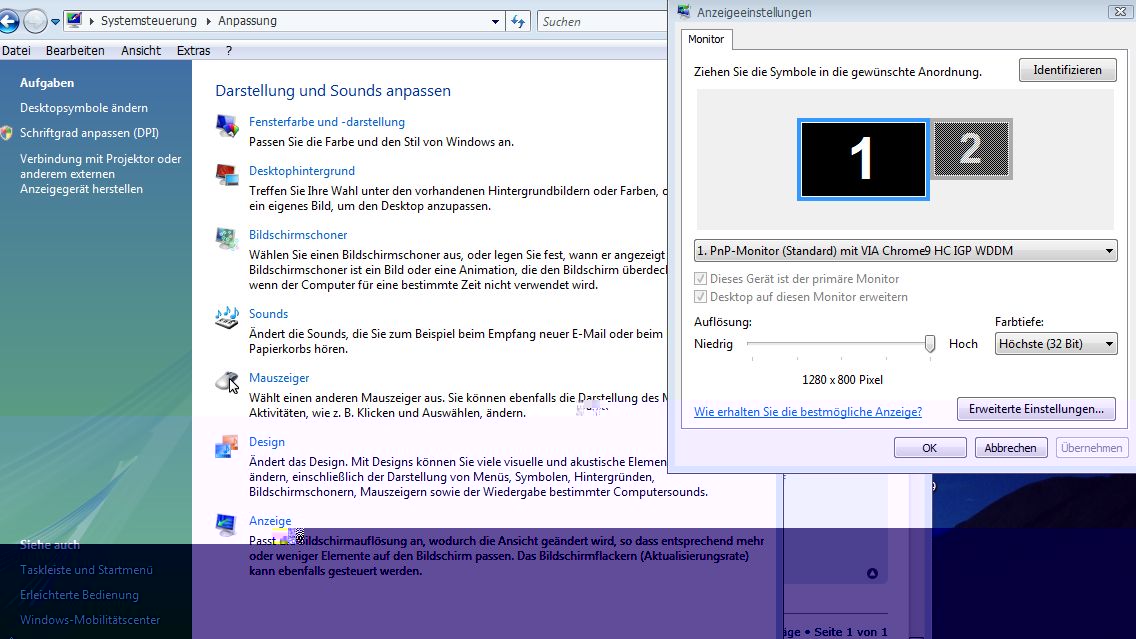Expand the Farbtiefe Höchste (32 Bit) dropdown
This screenshot has width=1136, height=639.
(x=1056, y=344)
